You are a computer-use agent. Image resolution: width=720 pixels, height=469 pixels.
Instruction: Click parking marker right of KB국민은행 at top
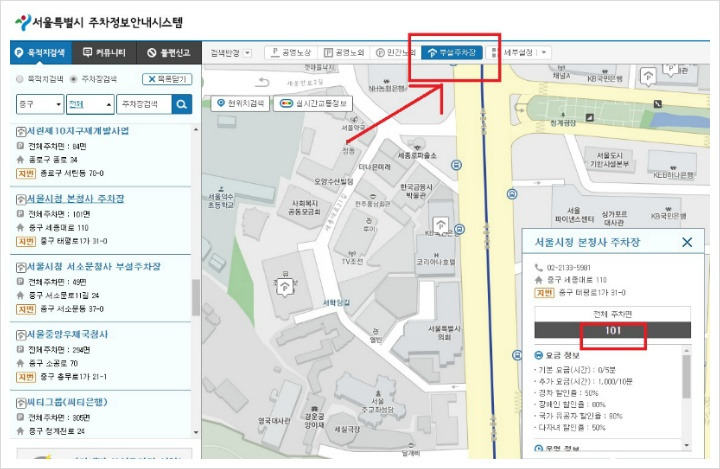648,76
